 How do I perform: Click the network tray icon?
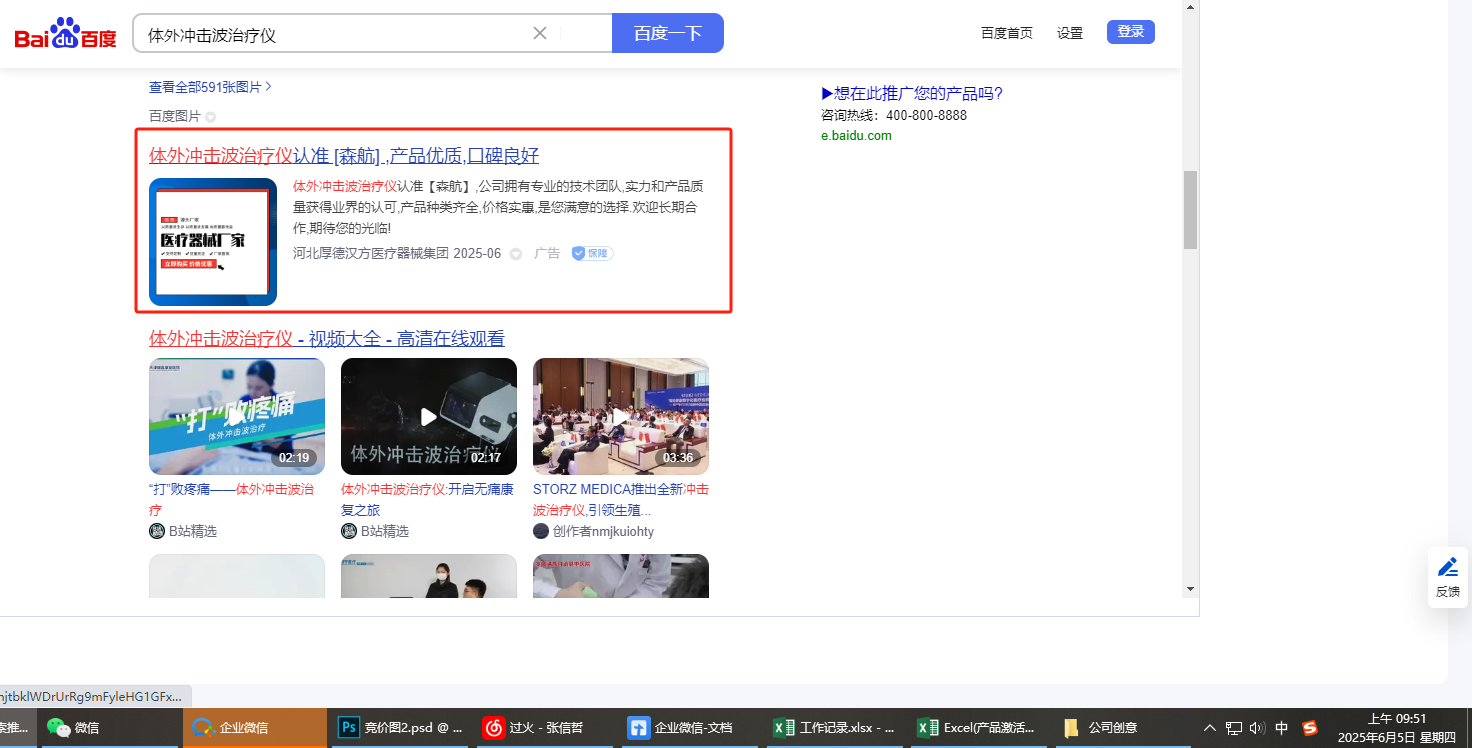click(x=1234, y=728)
